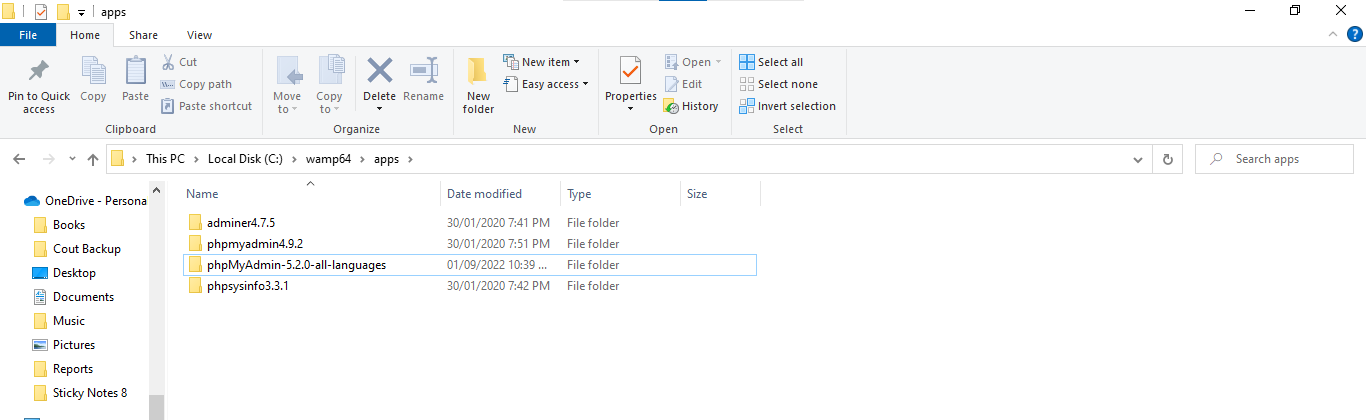The width and height of the screenshot is (1366, 420).
Task: Click the Properties checkmark icon
Action: click(x=630, y=71)
